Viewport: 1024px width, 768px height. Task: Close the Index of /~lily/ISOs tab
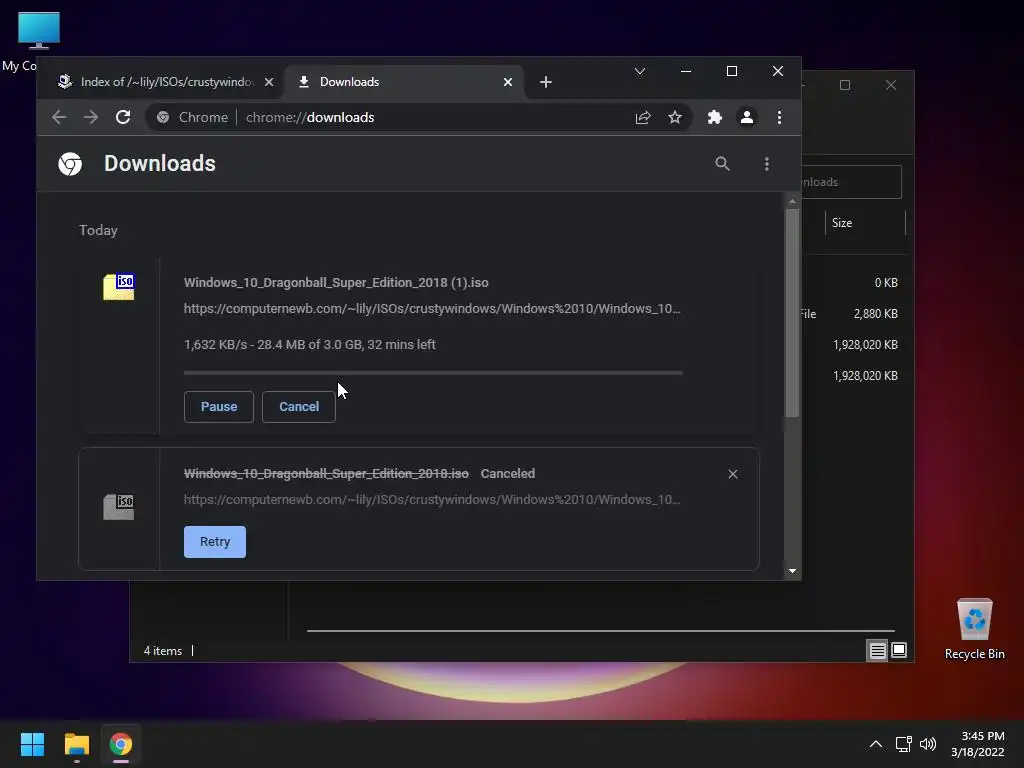click(268, 82)
